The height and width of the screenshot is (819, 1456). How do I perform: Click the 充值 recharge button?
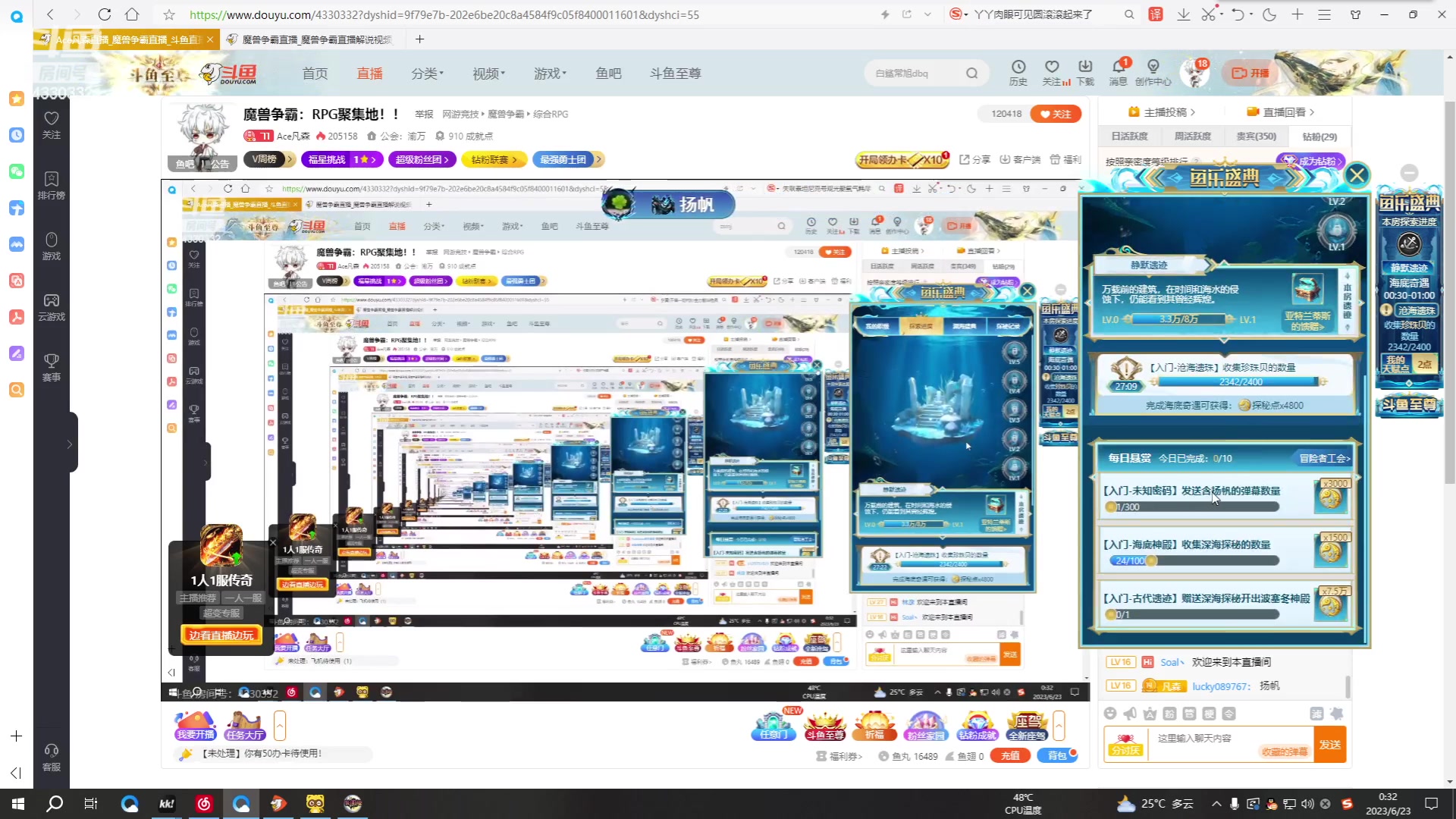[1010, 756]
